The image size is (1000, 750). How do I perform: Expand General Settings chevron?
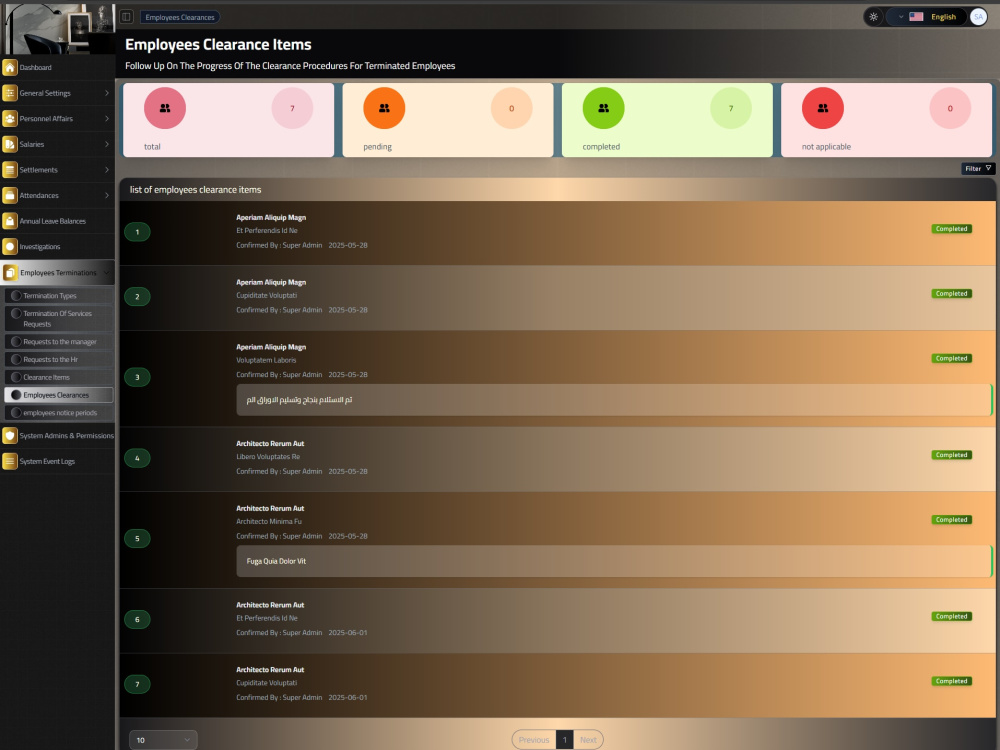point(107,93)
